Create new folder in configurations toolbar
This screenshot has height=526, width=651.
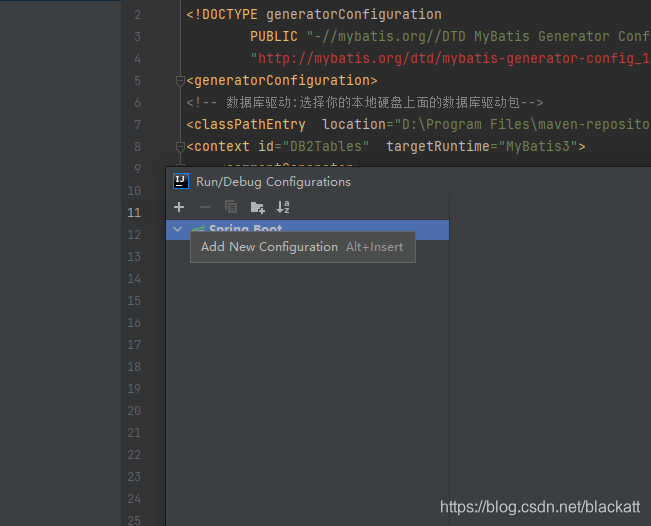tap(257, 207)
